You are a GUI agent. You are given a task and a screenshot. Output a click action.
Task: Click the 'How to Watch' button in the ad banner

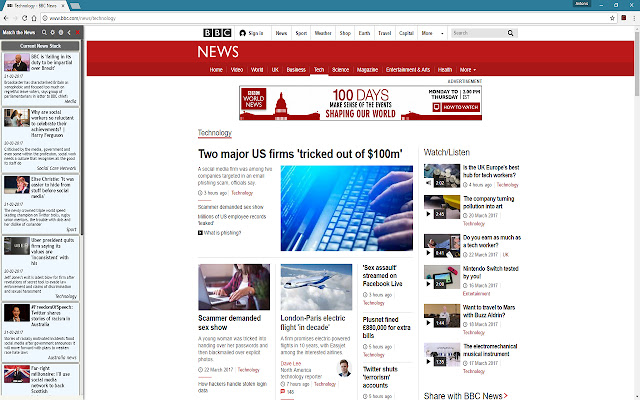[x=456, y=107]
